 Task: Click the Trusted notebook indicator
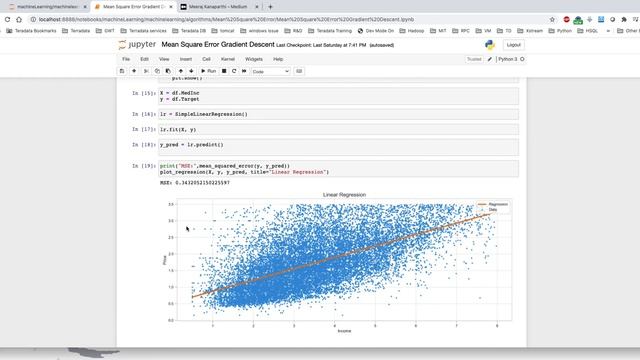[x=474, y=59]
